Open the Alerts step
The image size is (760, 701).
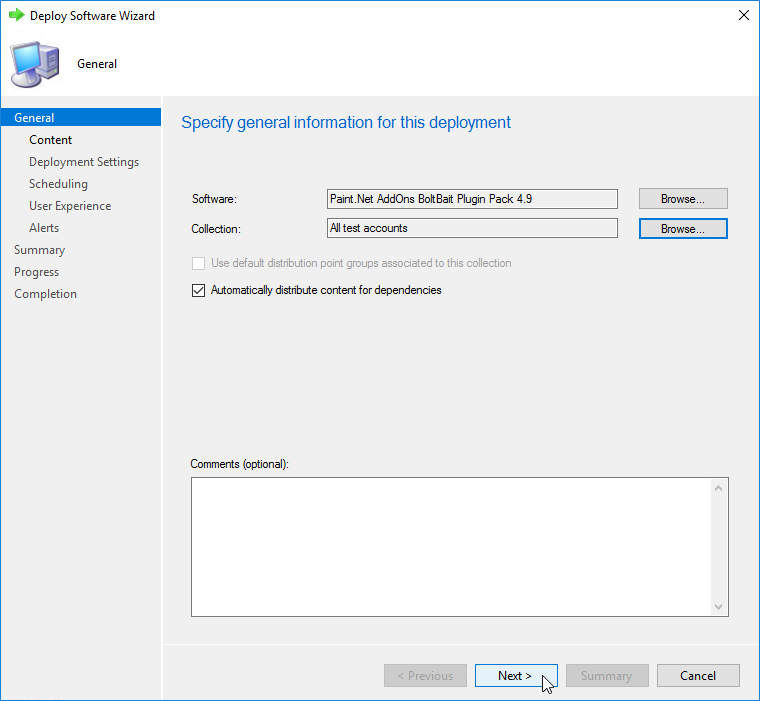click(44, 228)
